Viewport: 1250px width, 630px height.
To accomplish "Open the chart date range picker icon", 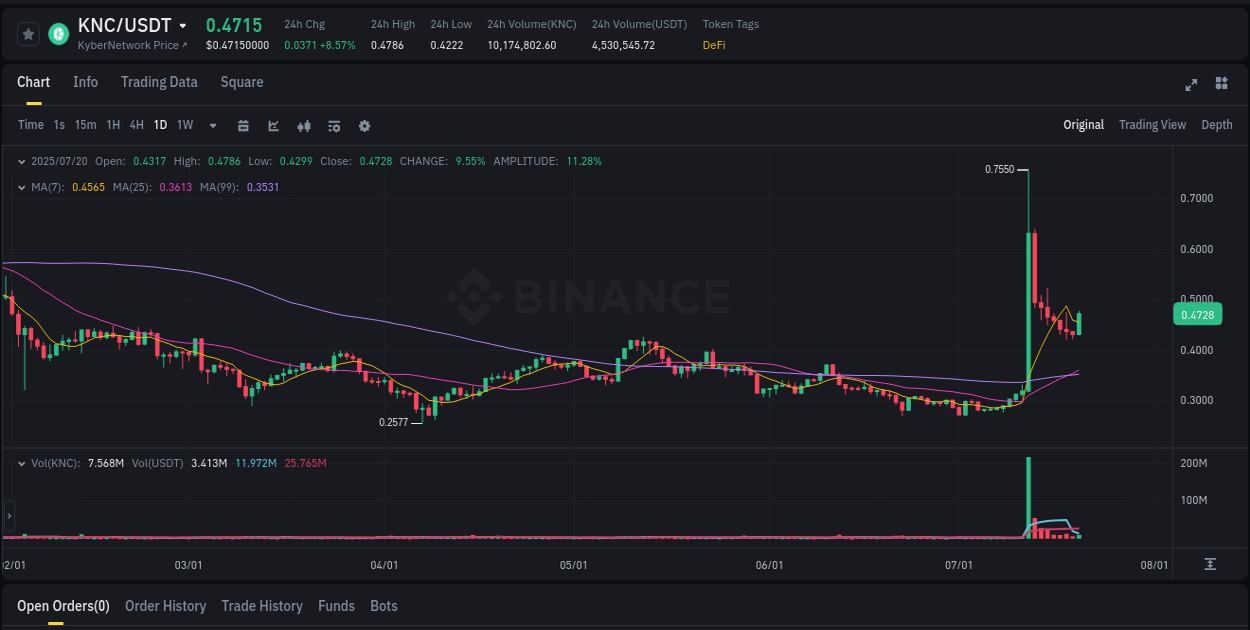I will (x=243, y=126).
